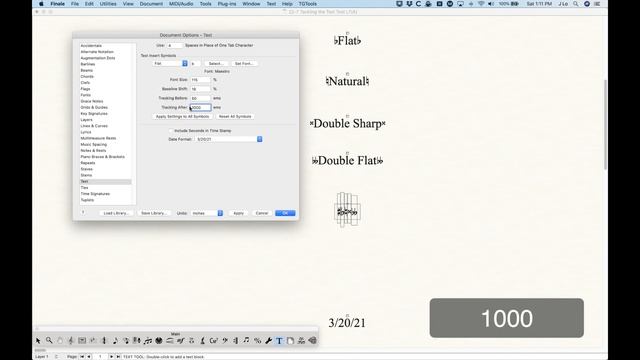Click the Select... button
640x360 pixels.
coord(216,64)
